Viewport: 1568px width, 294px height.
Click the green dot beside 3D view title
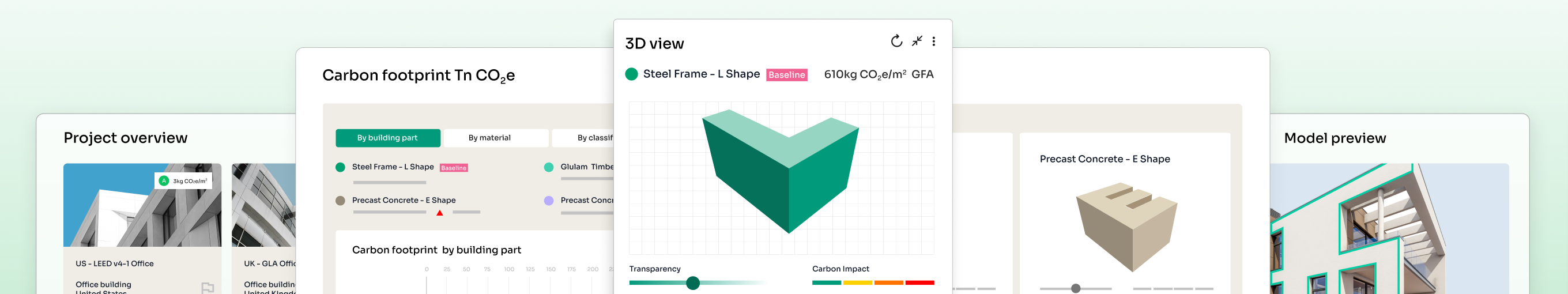pyautogui.click(x=631, y=74)
